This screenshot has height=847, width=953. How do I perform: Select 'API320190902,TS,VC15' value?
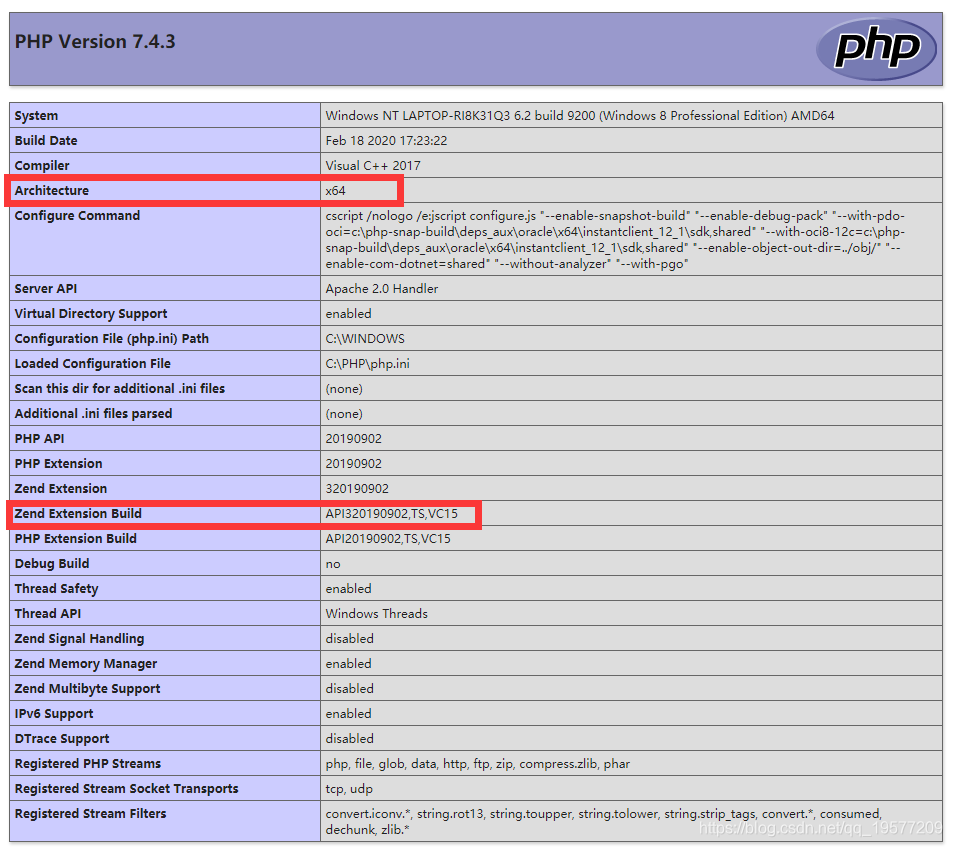tap(391, 513)
